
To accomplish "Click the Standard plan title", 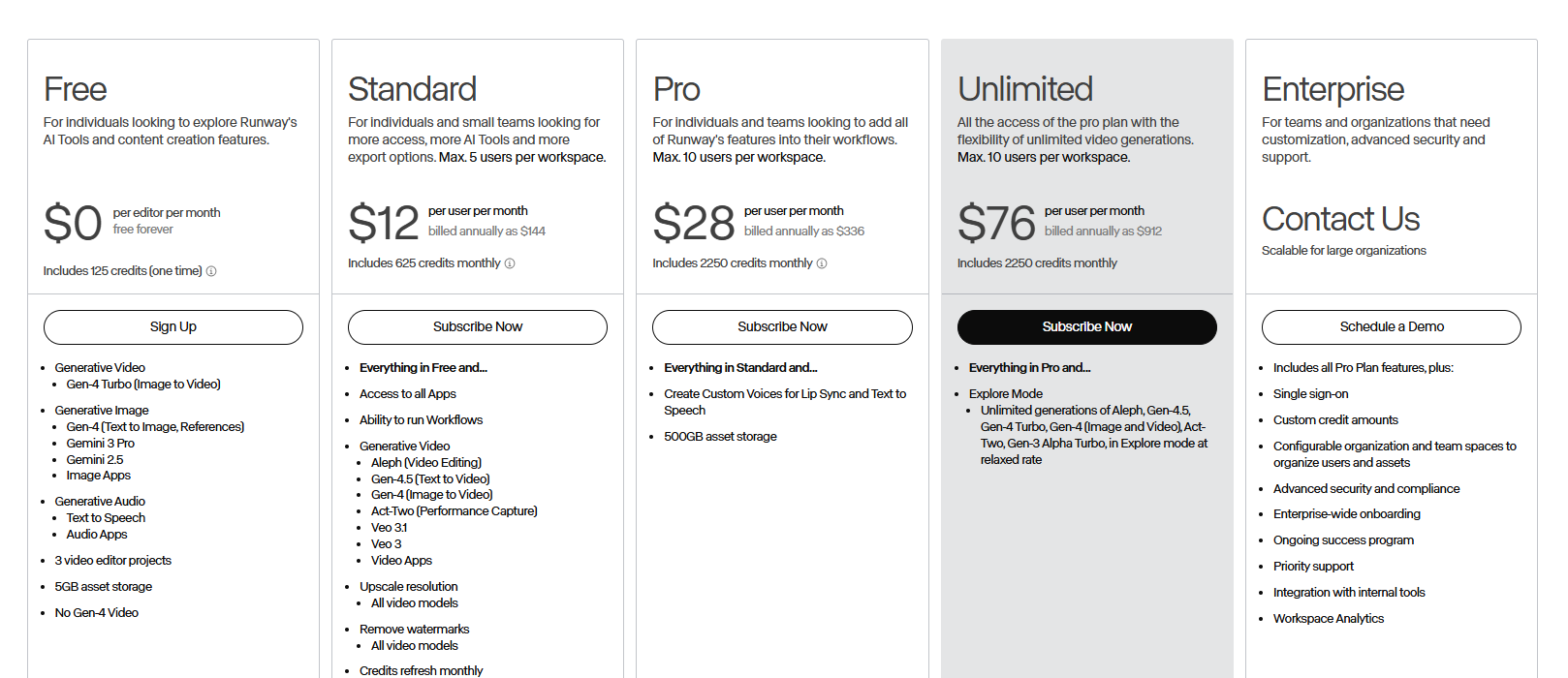I will tap(412, 89).
